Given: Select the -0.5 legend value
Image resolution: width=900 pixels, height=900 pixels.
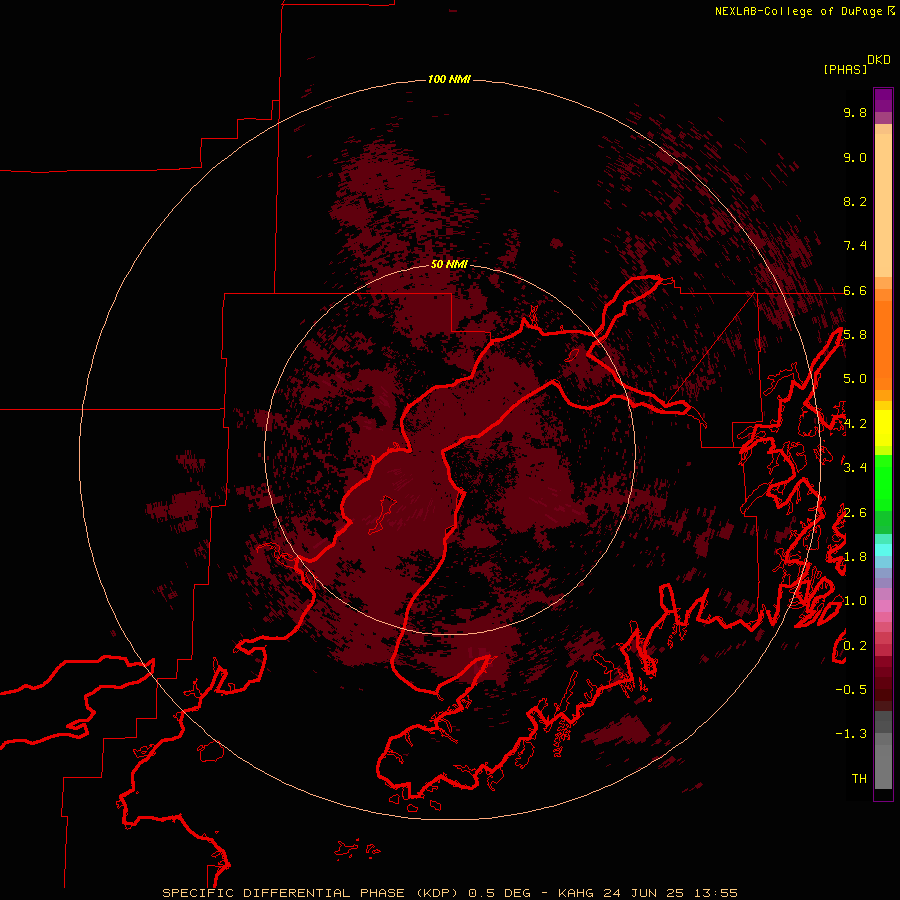Looking at the screenshot, I should point(851,690).
